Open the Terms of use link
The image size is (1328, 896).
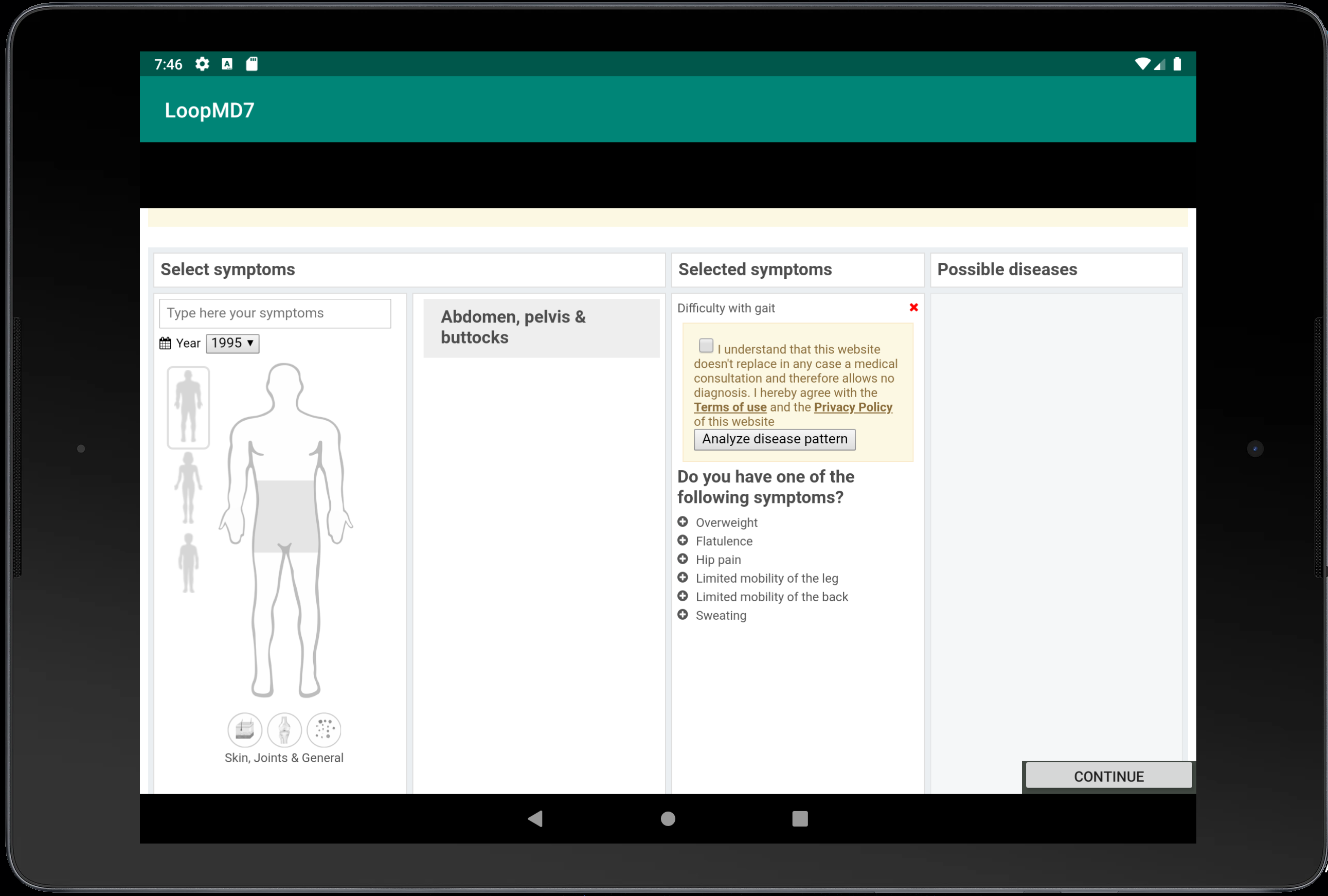(x=730, y=407)
